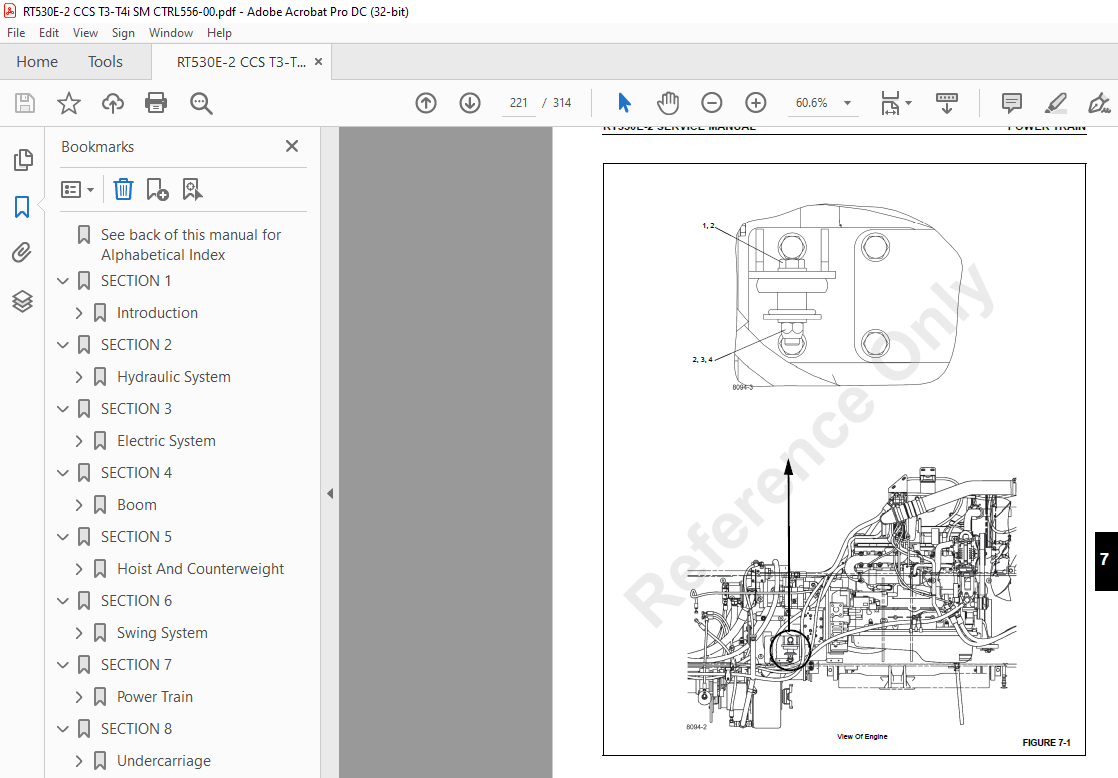The height and width of the screenshot is (778, 1118).
Task: Select the highlighter pen tool
Action: [x=1055, y=103]
